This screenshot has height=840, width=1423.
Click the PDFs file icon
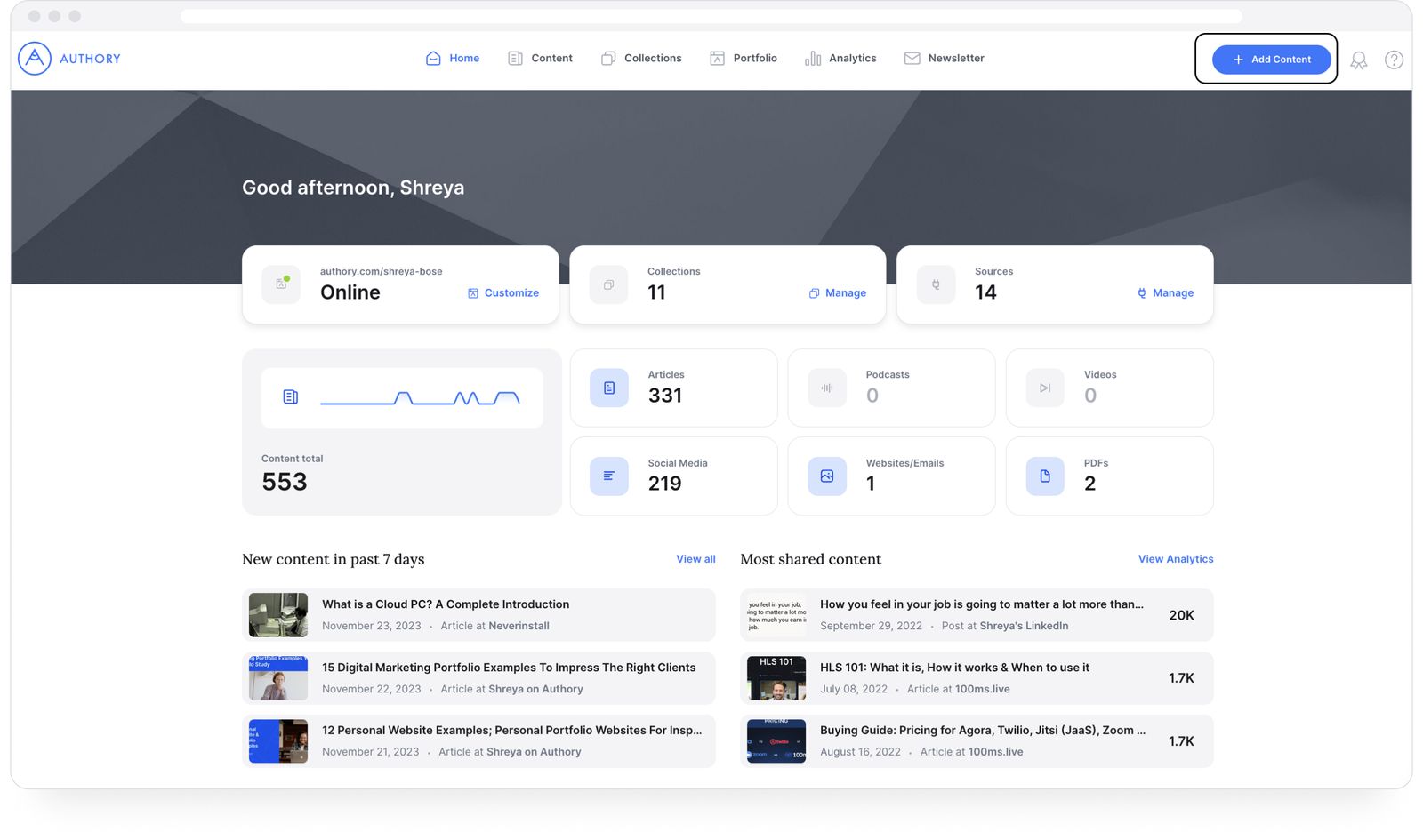click(x=1045, y=476)
